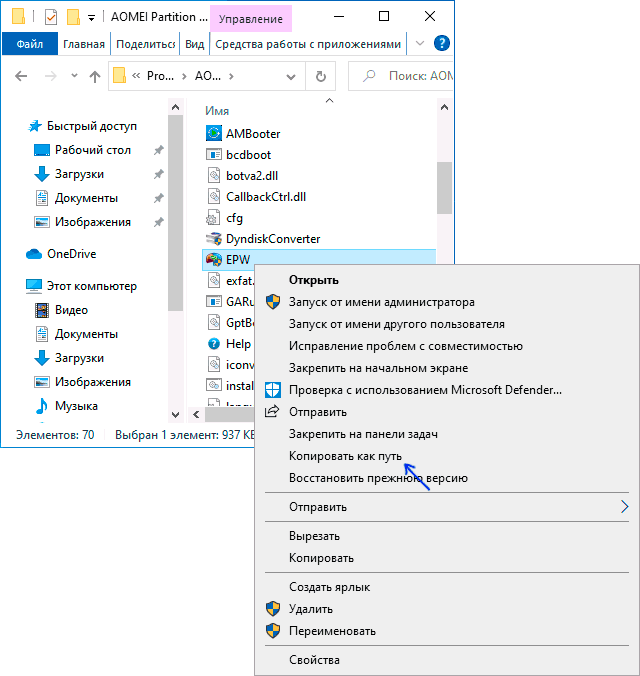
Task: Open Explorer help via the blue question icon
Action: (x=442, y=43)
